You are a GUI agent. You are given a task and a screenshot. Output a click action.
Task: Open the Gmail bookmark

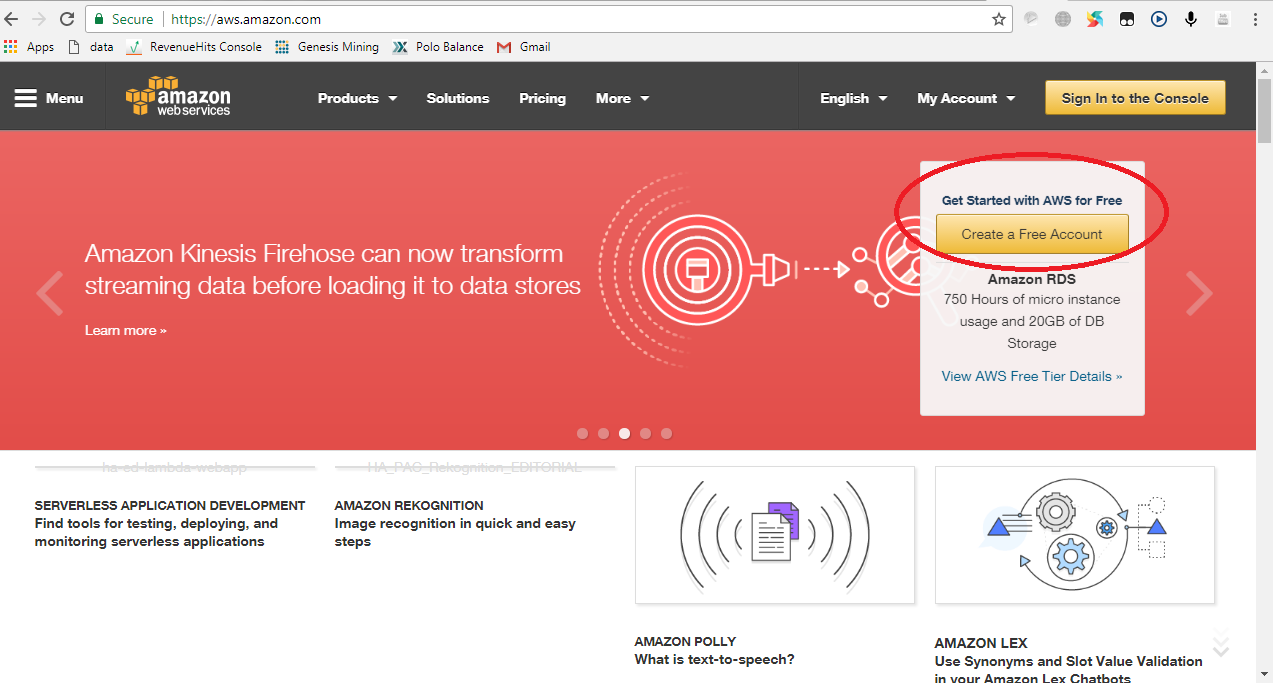click(523, 47)
